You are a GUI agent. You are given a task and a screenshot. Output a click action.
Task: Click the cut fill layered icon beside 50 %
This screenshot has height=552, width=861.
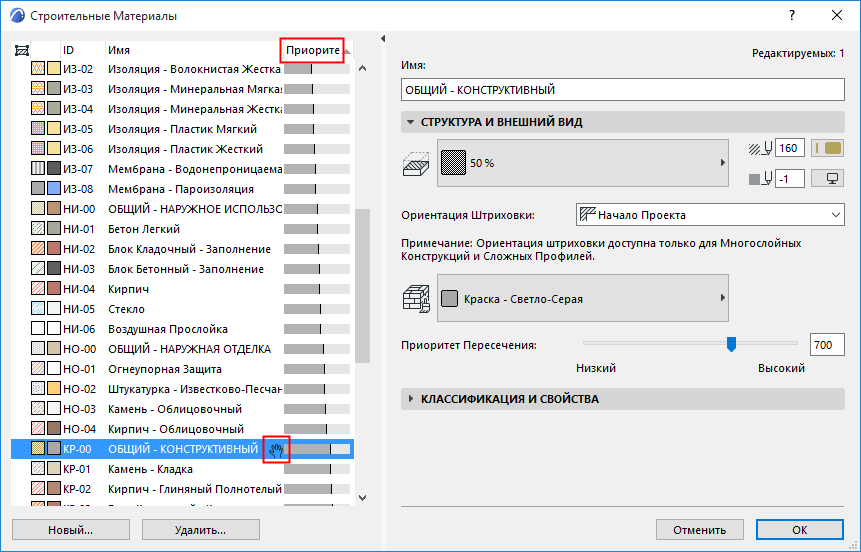(x=416, y=164)
